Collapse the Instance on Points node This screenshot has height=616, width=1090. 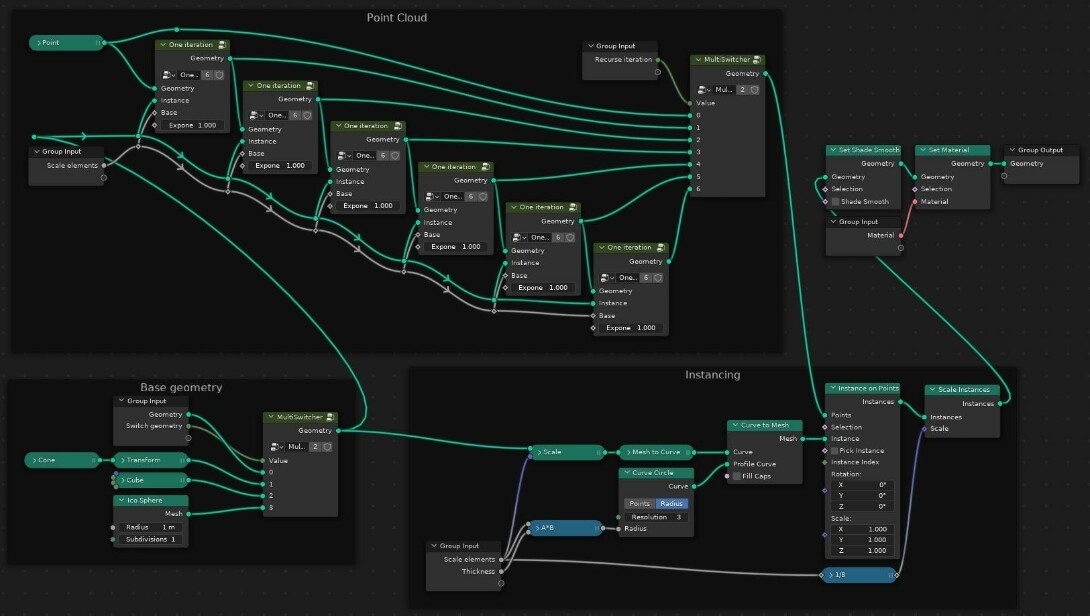coord(833,389)
